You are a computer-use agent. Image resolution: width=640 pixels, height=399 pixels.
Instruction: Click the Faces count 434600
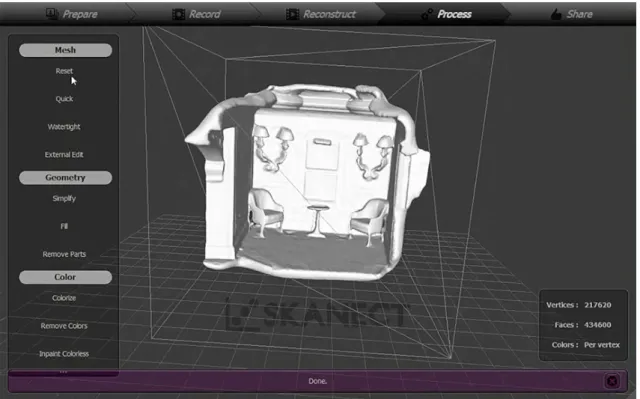(598, 325)
